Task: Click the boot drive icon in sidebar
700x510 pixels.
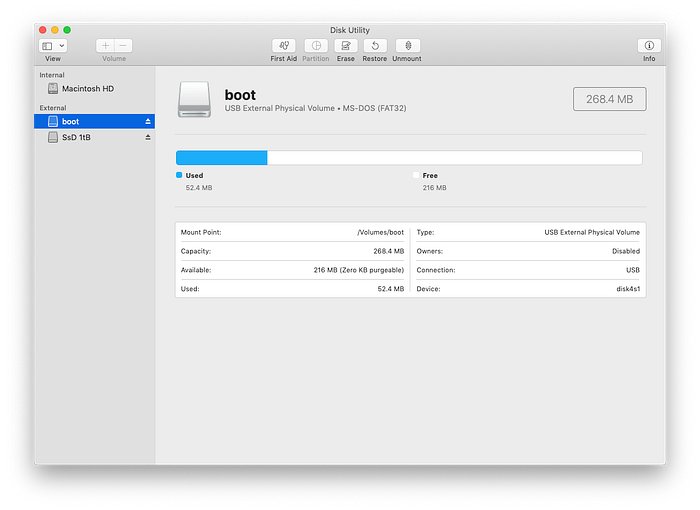Action: 53,121
